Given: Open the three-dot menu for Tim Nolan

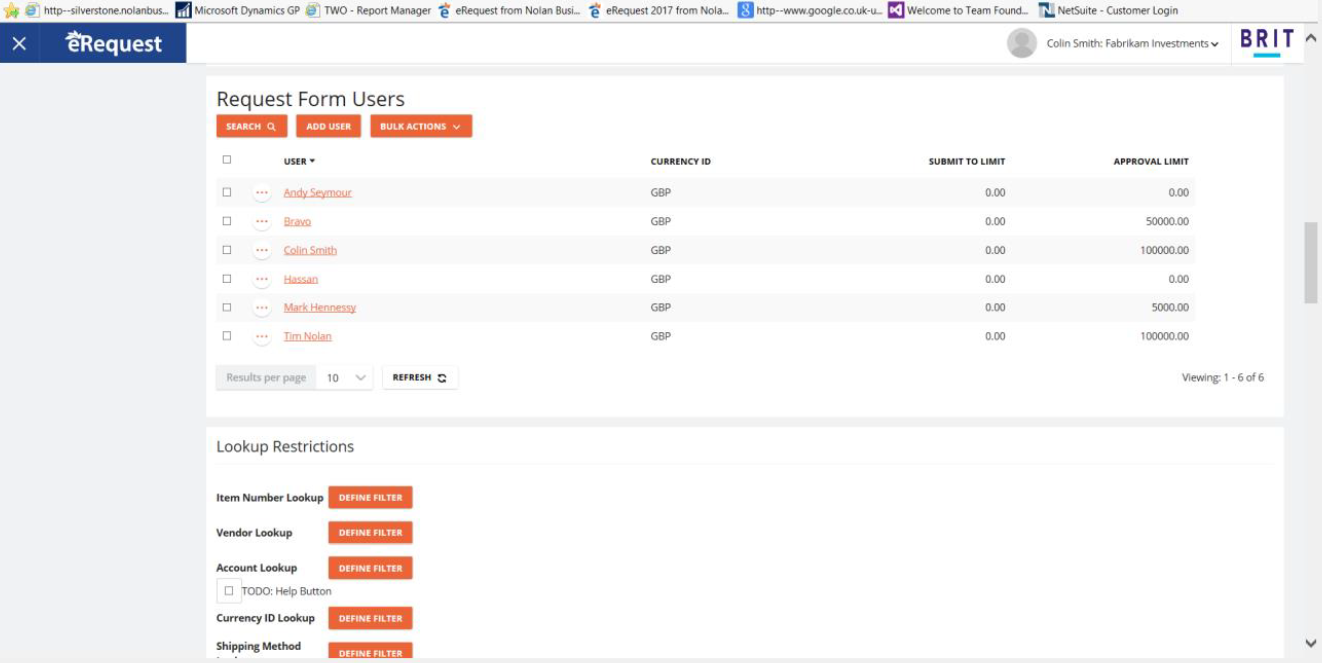Looking at the screenshot, I should (x=262, y=337).
